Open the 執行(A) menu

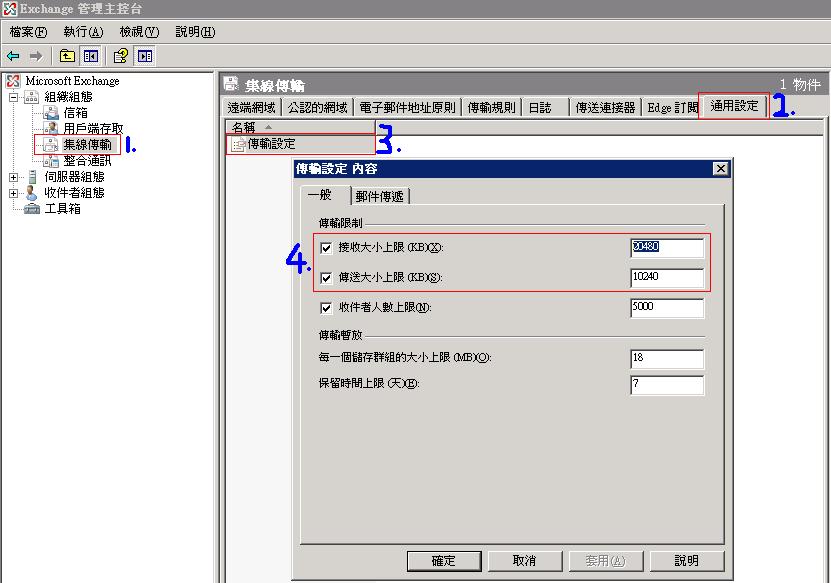83,32
